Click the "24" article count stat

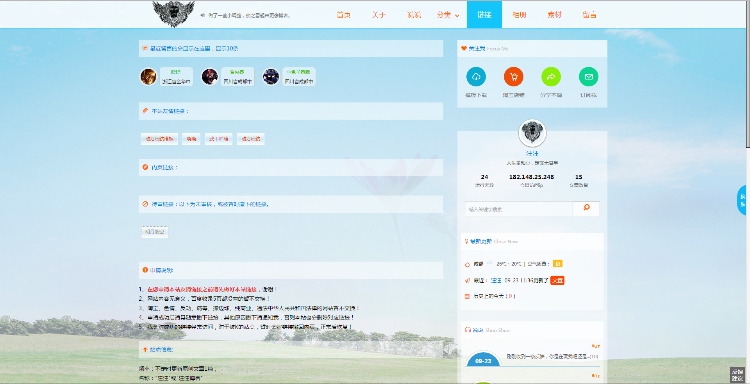tap(484, 177)
